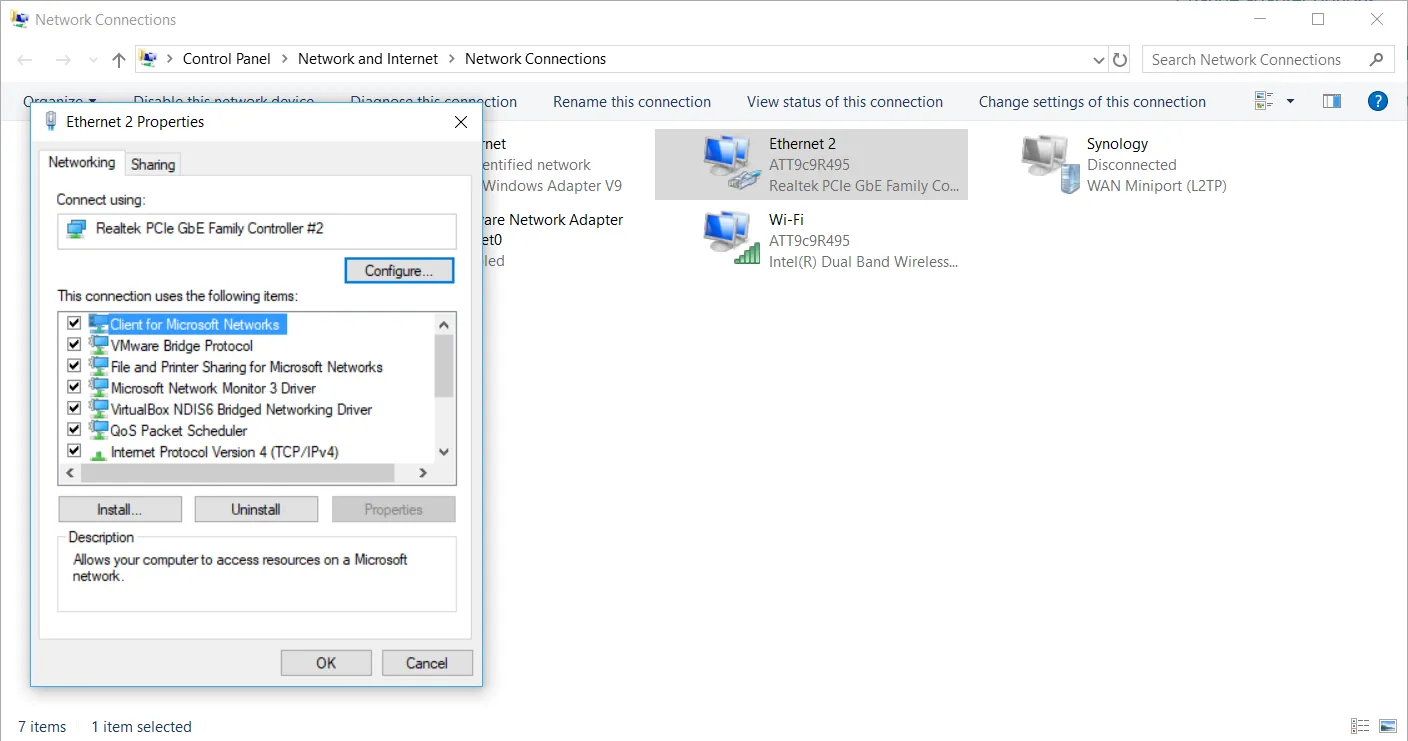The image size is (1408, 741).
Task: Show the preview pane using its toolbar icon
Action: (1331, 101)
